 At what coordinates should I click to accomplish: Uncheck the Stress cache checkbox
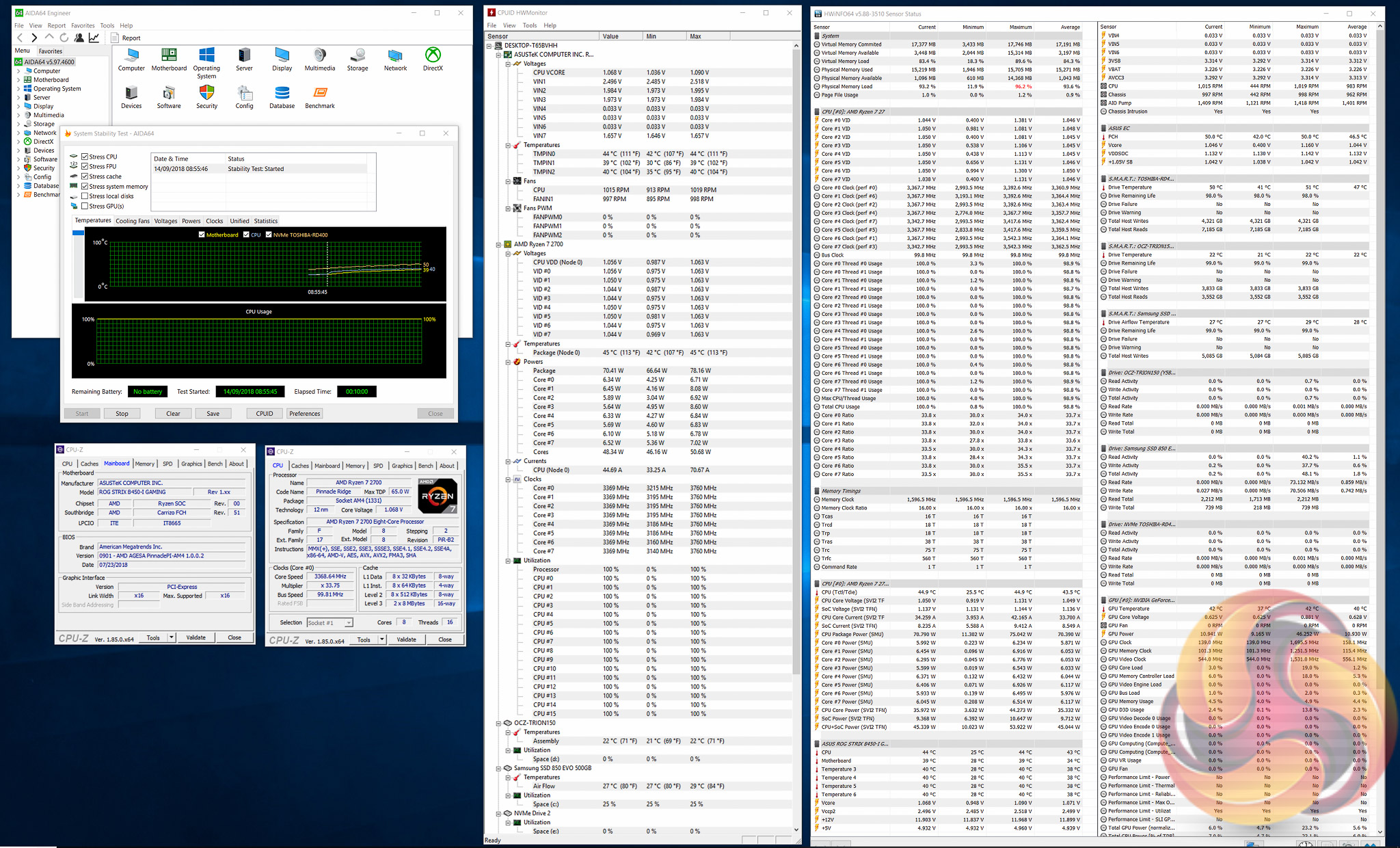[x=85, y=176]
